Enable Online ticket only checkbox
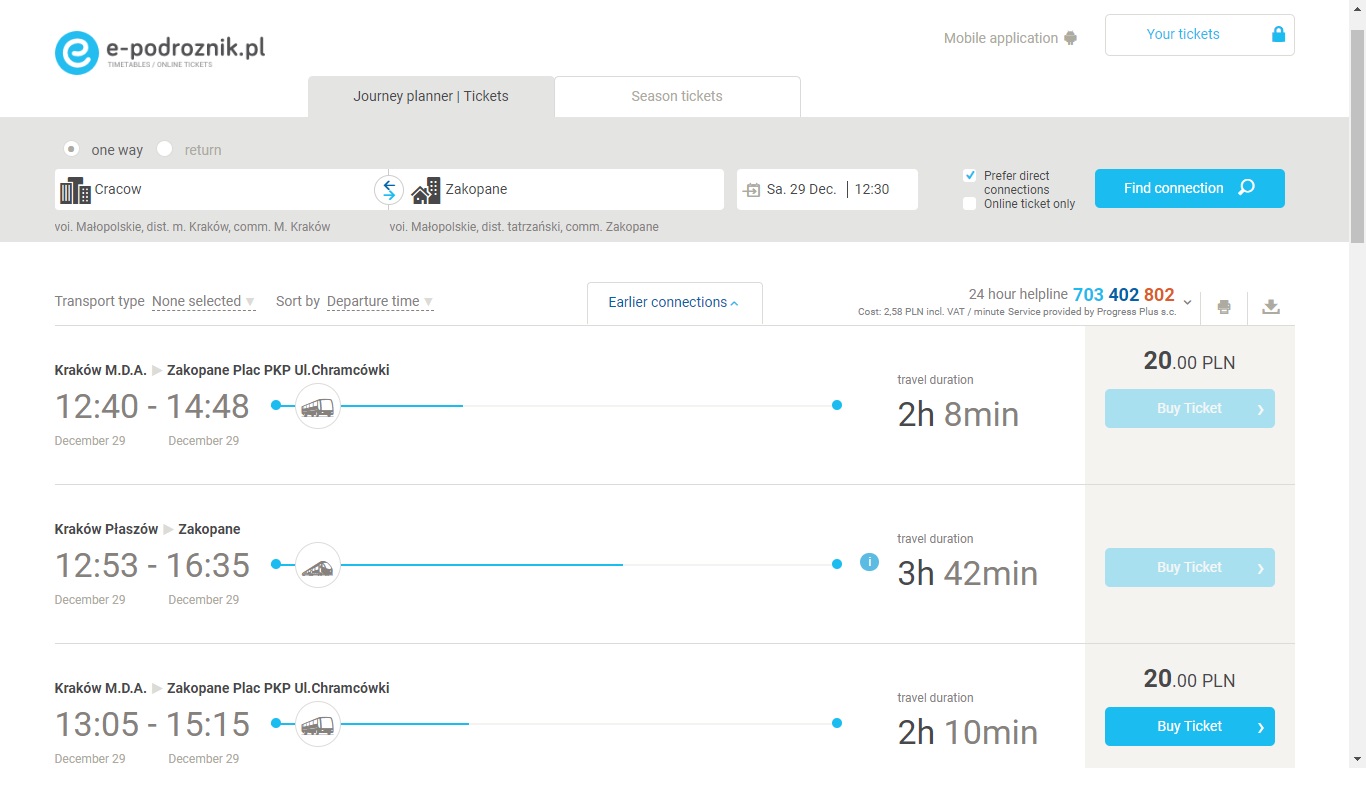This screenshot has height=795, width=1366. pos(969,204)
